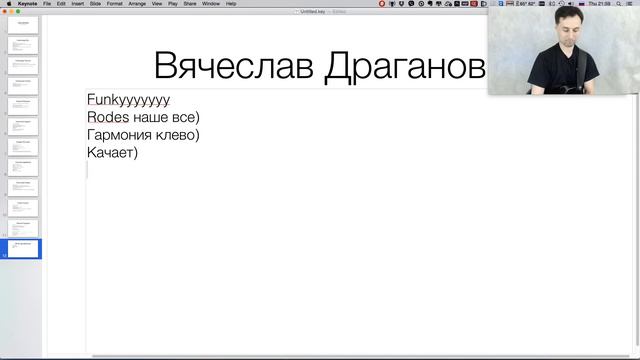Image resolution: width=640 pixels, height=360 pixels.
Task: Open the Apple menu
Action: pos(9,3)
